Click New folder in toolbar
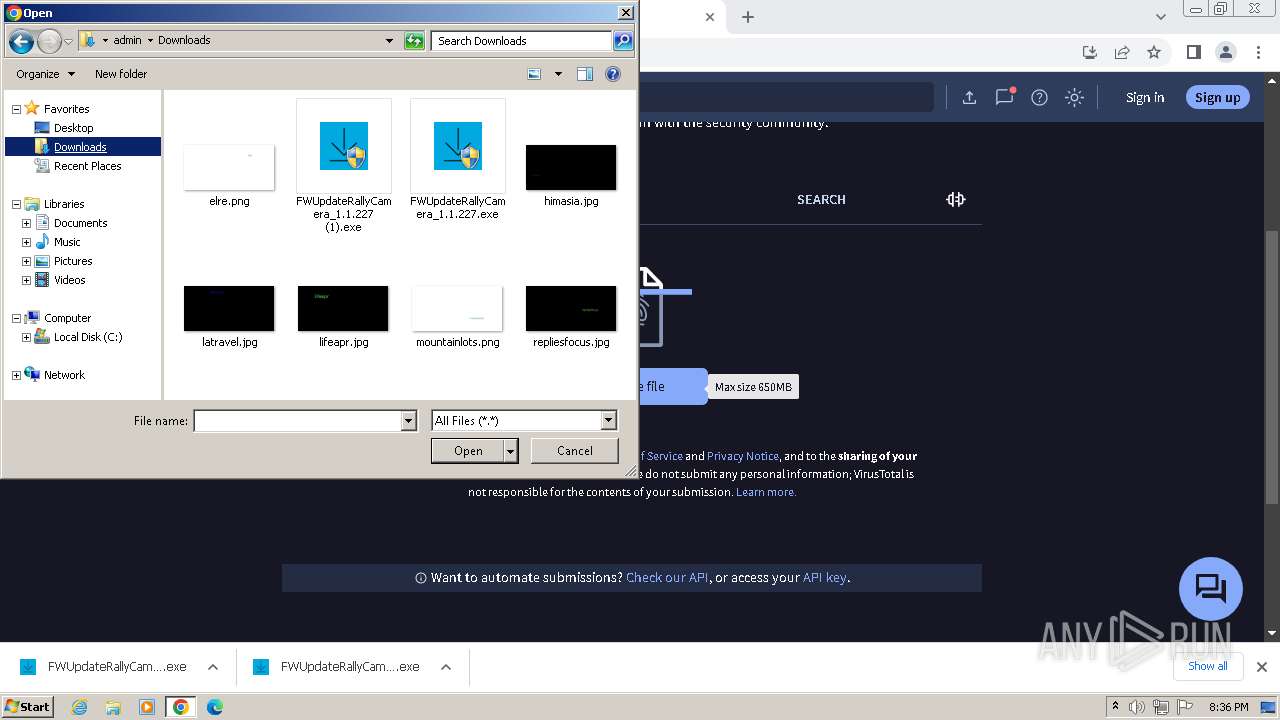Screen dimensions: 1280x720 [121, 74]
